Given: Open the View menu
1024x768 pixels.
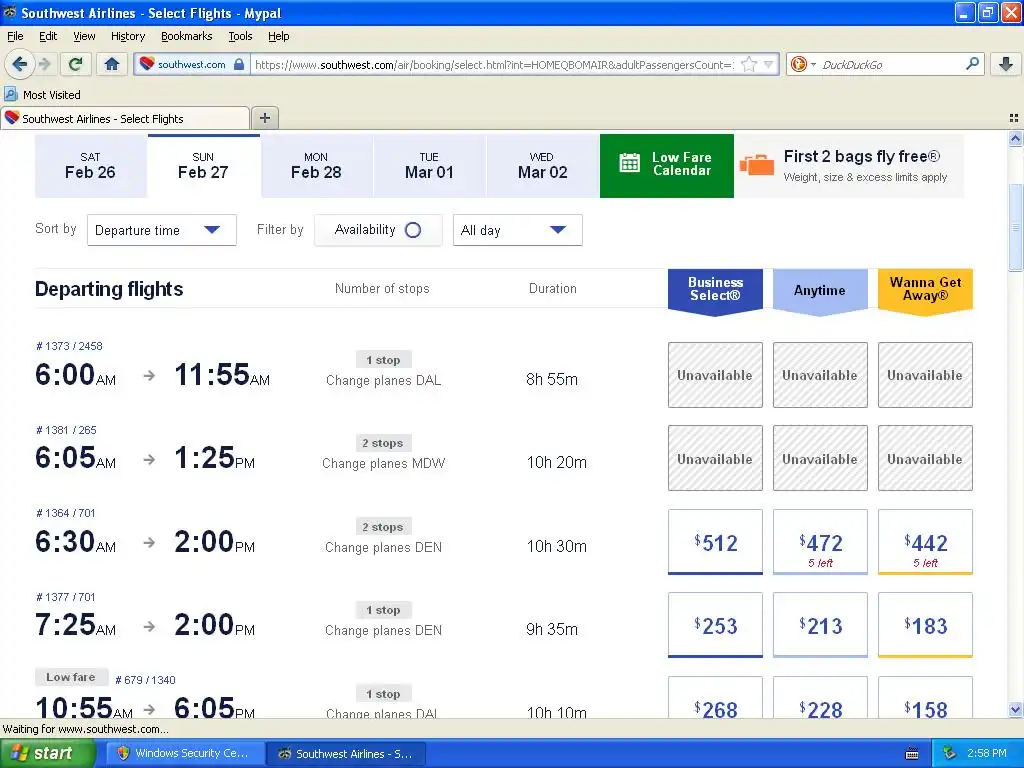Looking at the screenshot, I should click(x=84, y=36).
